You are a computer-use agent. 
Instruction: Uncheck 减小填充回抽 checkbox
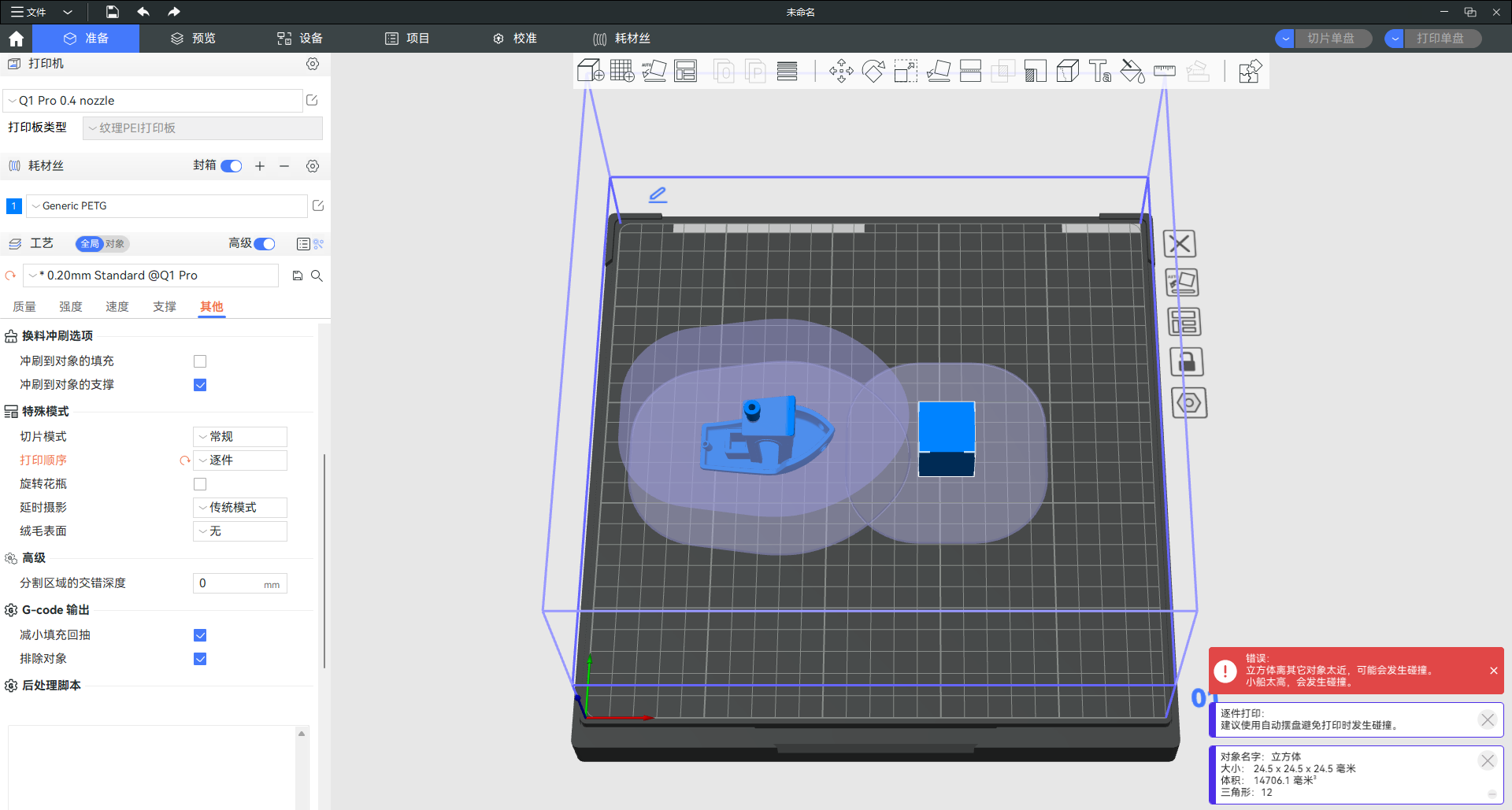(x=200, y=635)
